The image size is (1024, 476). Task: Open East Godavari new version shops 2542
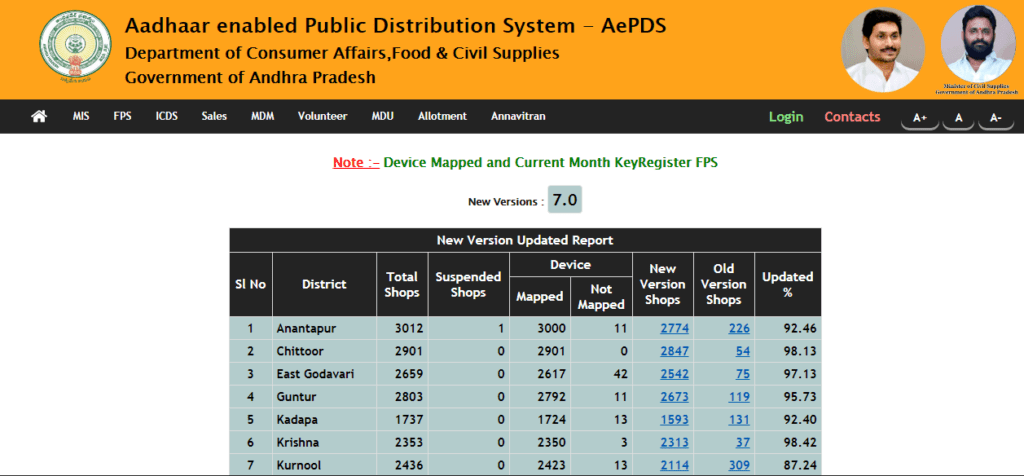click(674, 374)
